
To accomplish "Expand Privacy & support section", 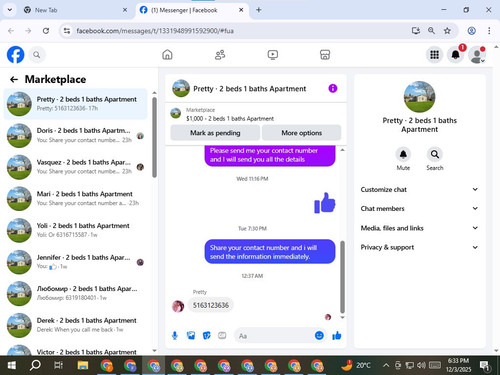I will [x=419, y=247].
